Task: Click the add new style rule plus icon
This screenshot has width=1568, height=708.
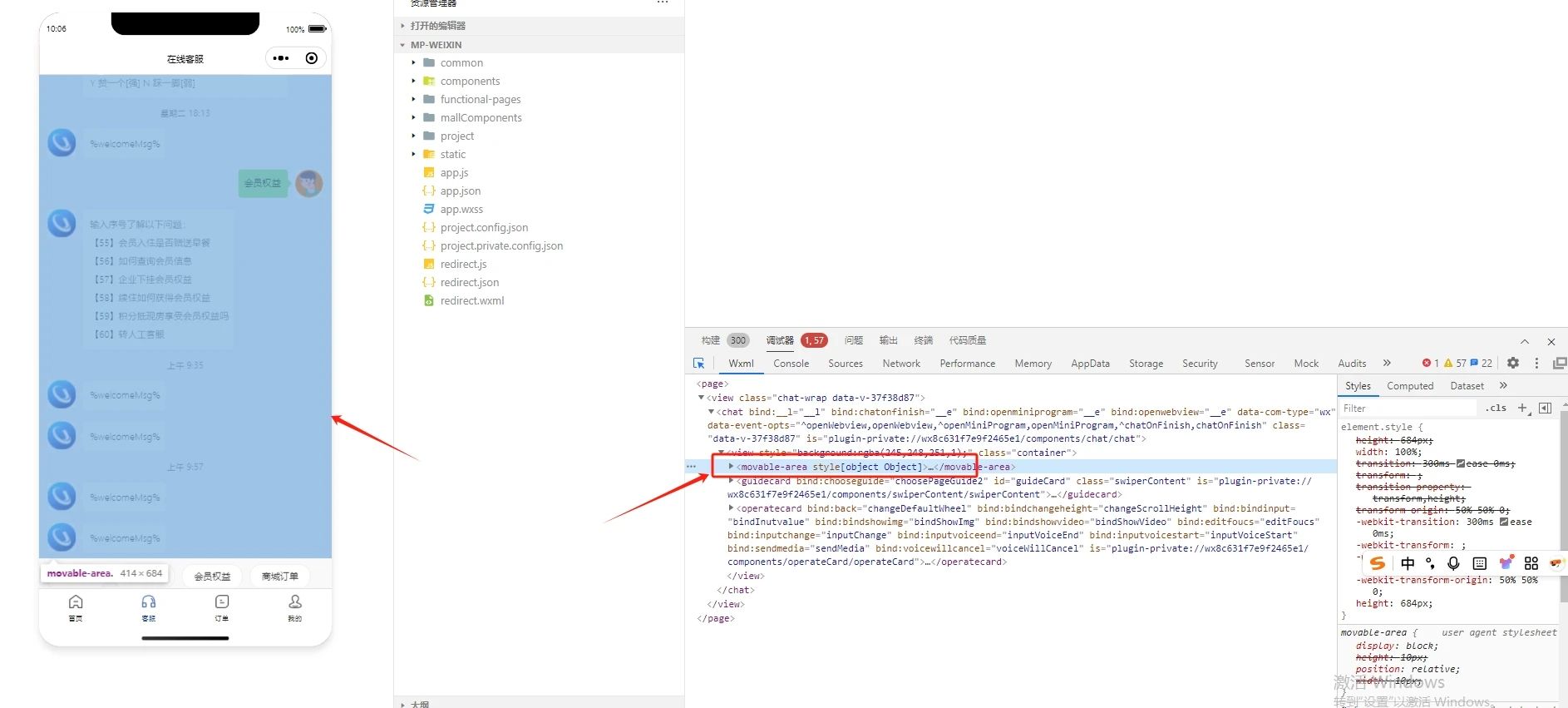Action: click(x=1523, y=408)
